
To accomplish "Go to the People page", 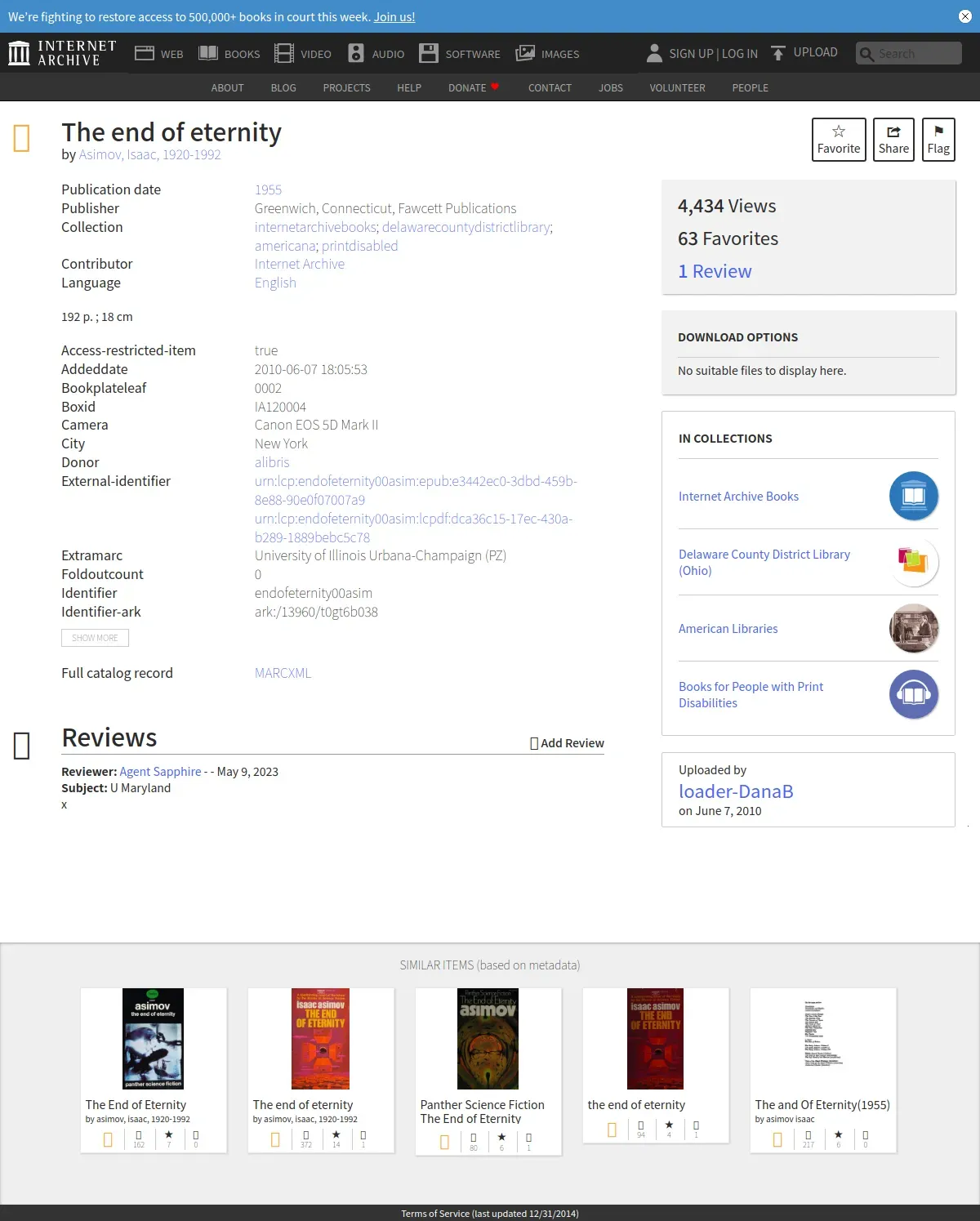I will 750,87.
